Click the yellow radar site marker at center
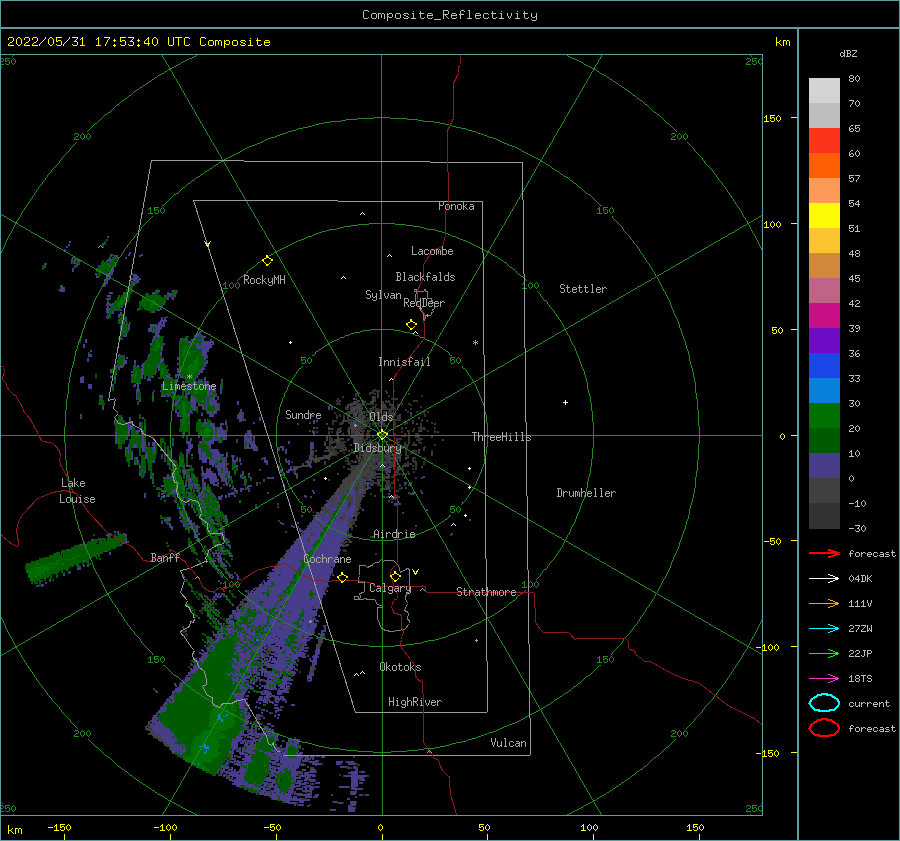This screenshot has height=841, width=900. pos(382,435)
